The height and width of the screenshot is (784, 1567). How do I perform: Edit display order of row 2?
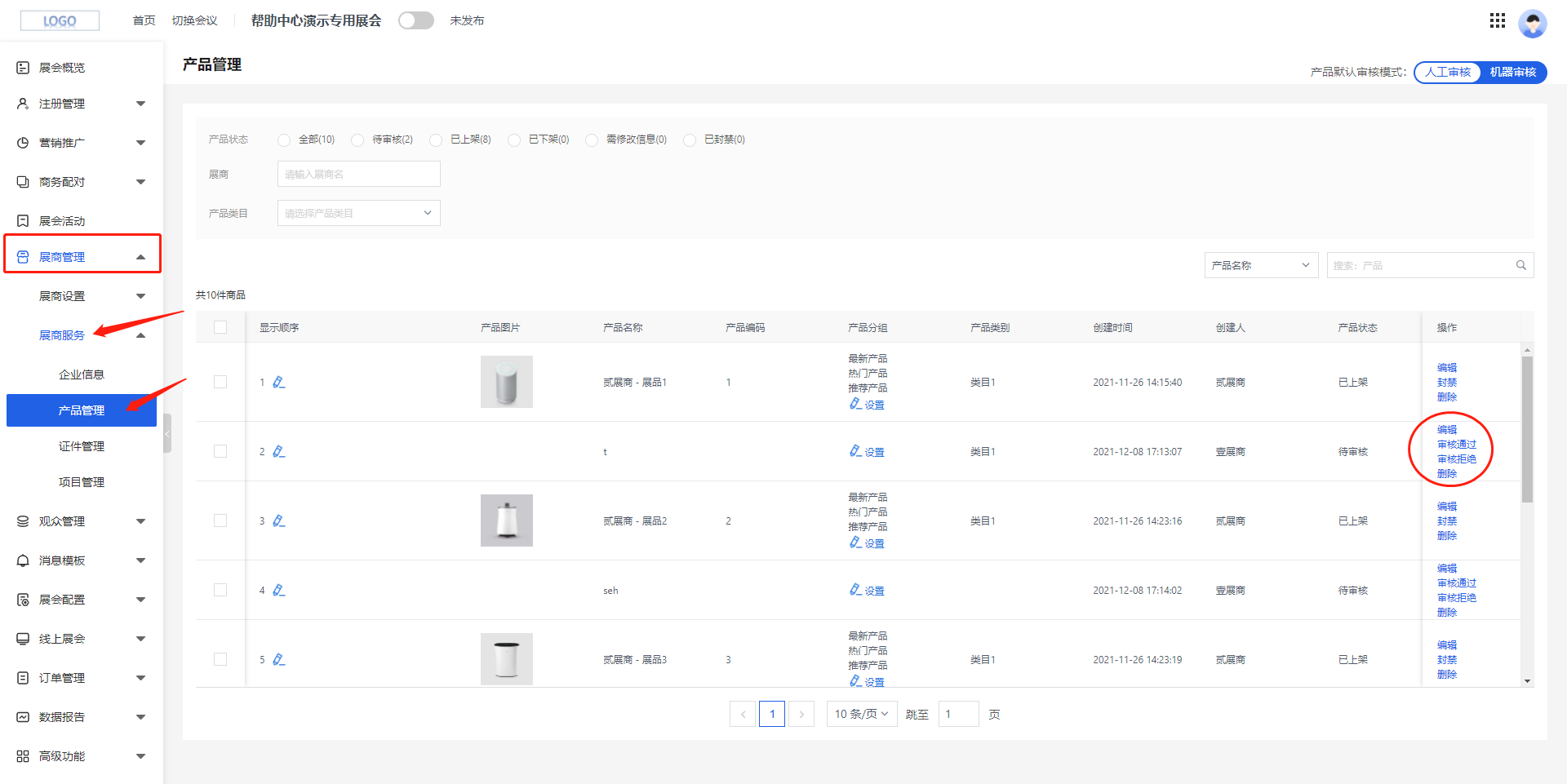pos(278,451)
